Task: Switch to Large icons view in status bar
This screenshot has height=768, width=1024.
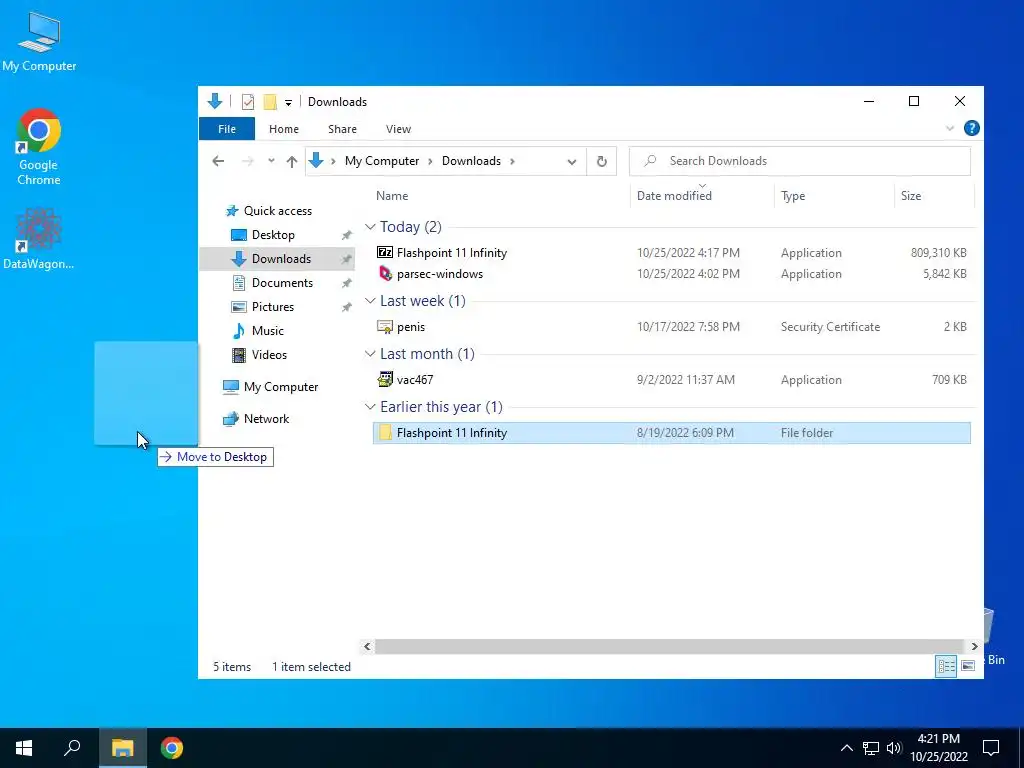Action: [968, 666]
